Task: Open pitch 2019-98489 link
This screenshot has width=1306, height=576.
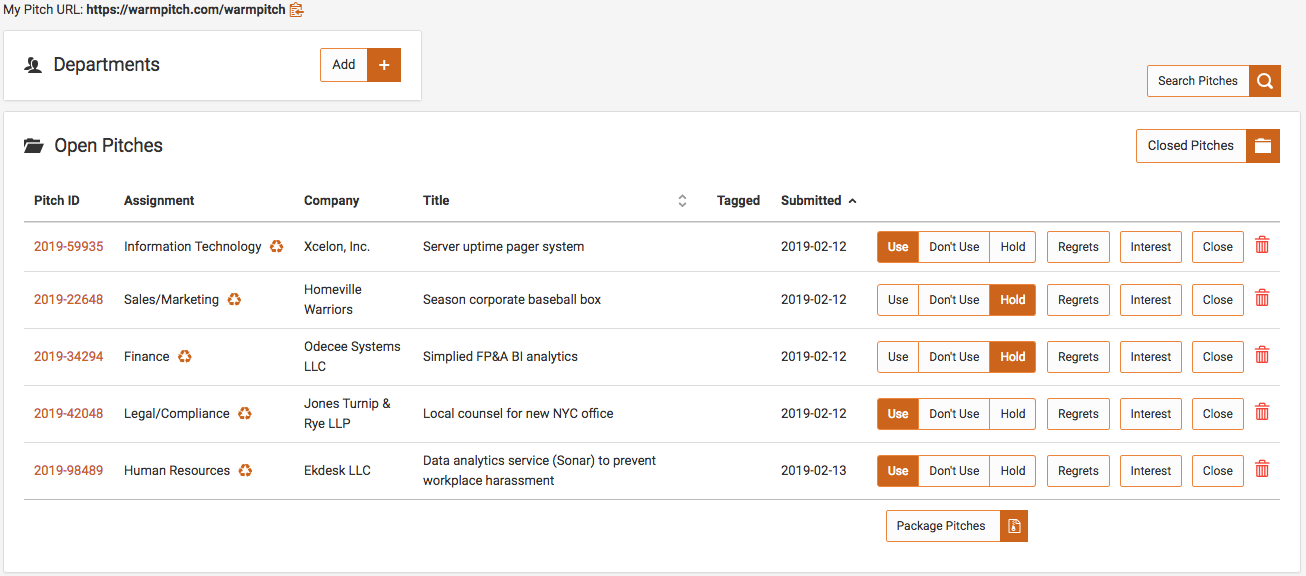Action: 68,471
